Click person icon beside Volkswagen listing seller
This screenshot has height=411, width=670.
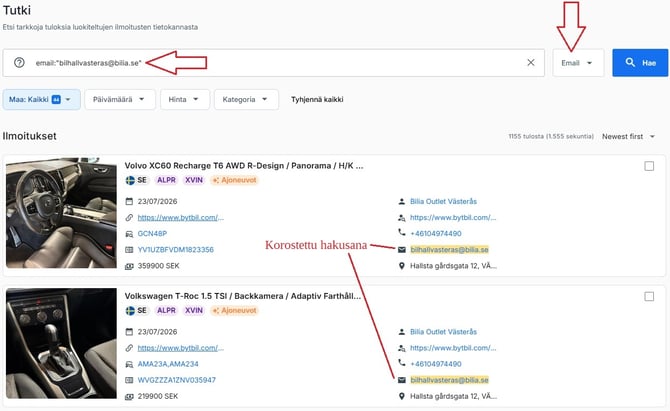402,332
